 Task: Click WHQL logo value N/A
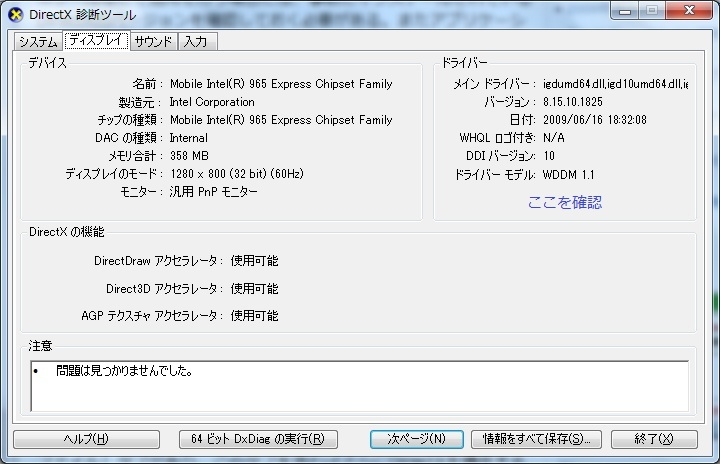pos(554,138)
